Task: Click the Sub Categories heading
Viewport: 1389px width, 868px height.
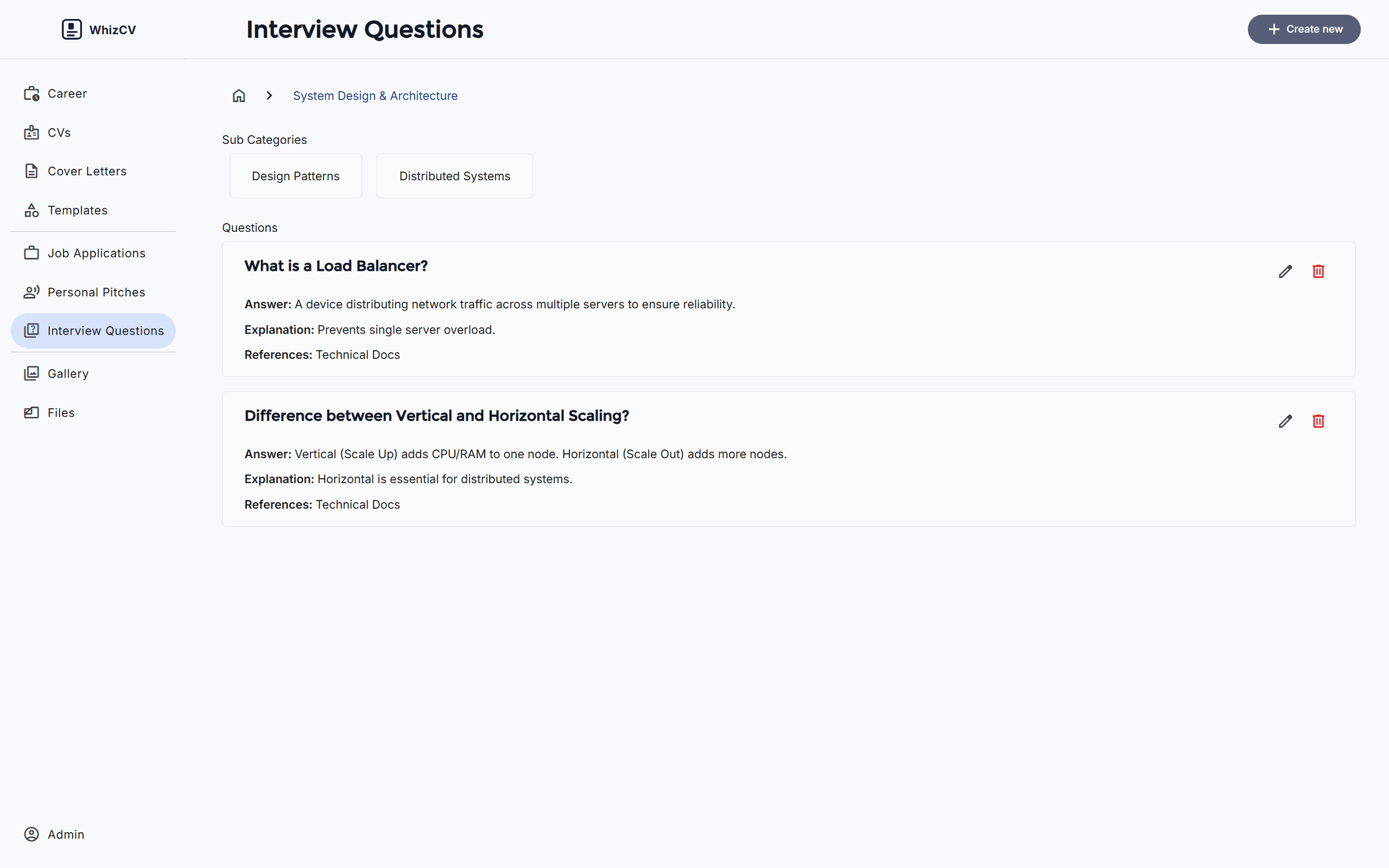Action: [264, 140]
